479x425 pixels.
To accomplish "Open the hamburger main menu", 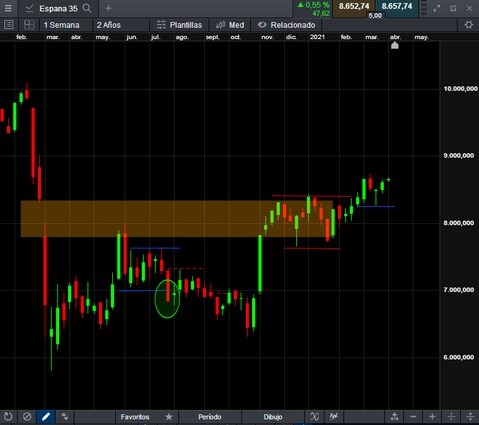I will click(x=8, y=8).
